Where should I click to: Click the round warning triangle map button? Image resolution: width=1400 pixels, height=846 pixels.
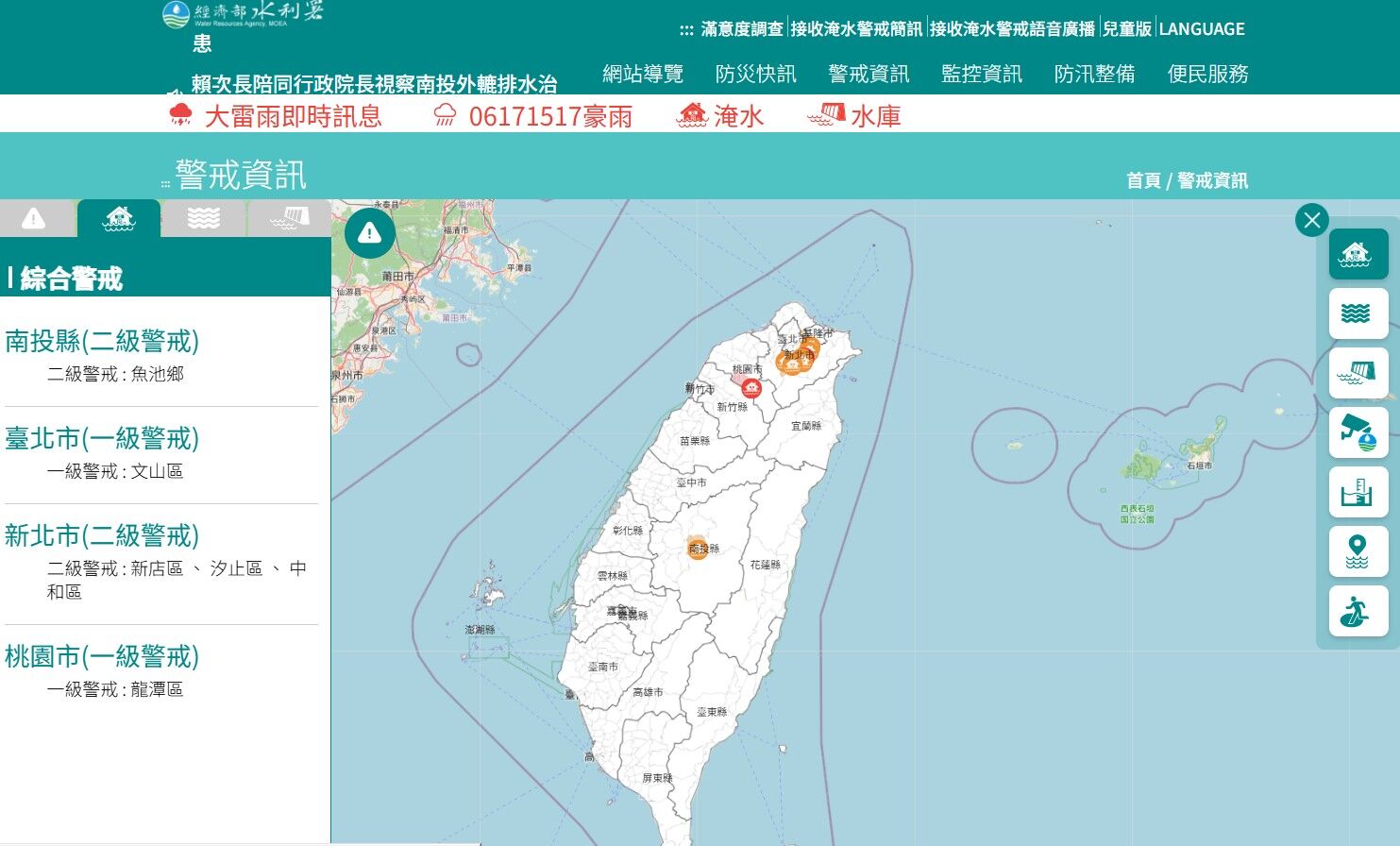pyautogui.click(x=370, y=233)
